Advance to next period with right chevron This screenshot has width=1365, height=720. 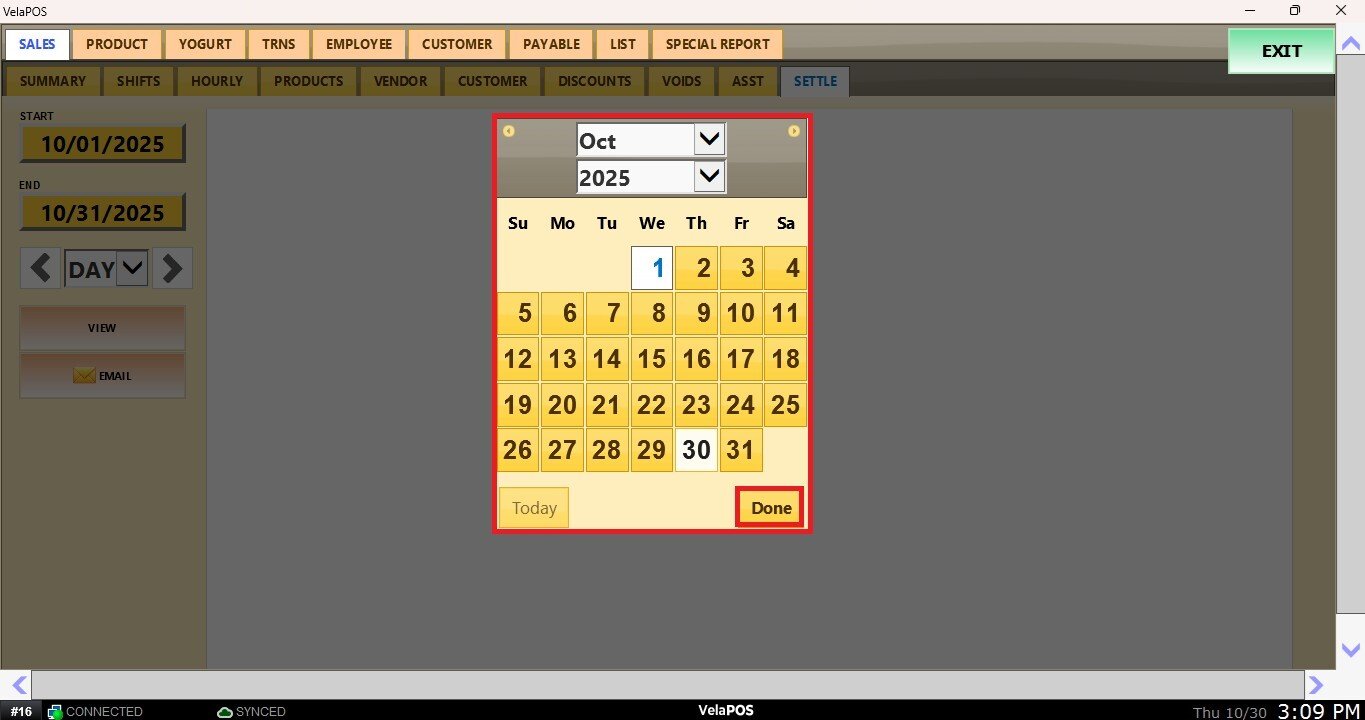172,268
